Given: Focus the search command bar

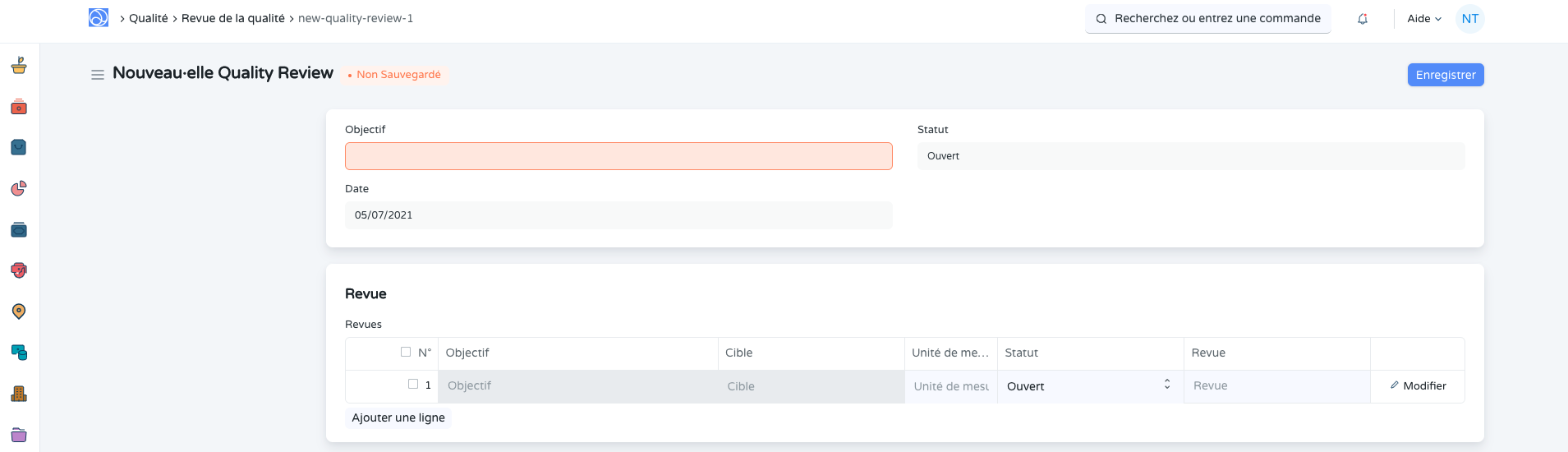Looking at the screenshot, I should pos(1208,18).
